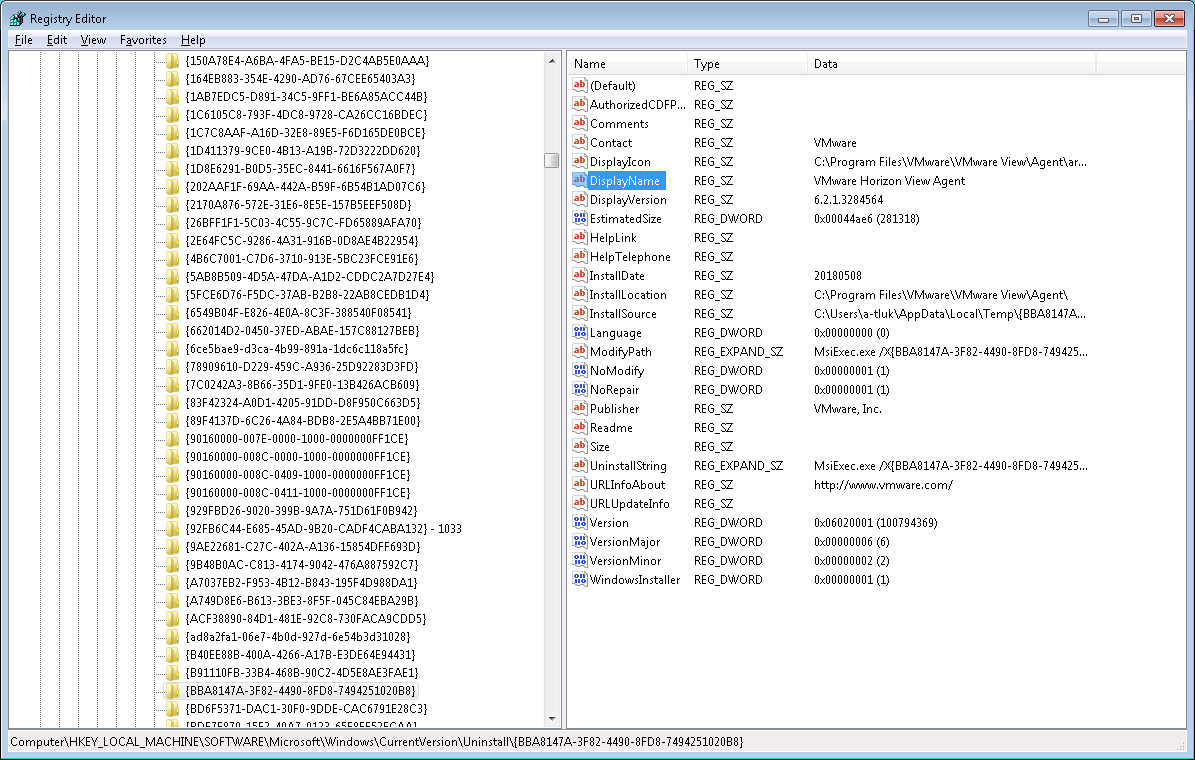Click the string icon beside (Default)

(x=580, y=85)
